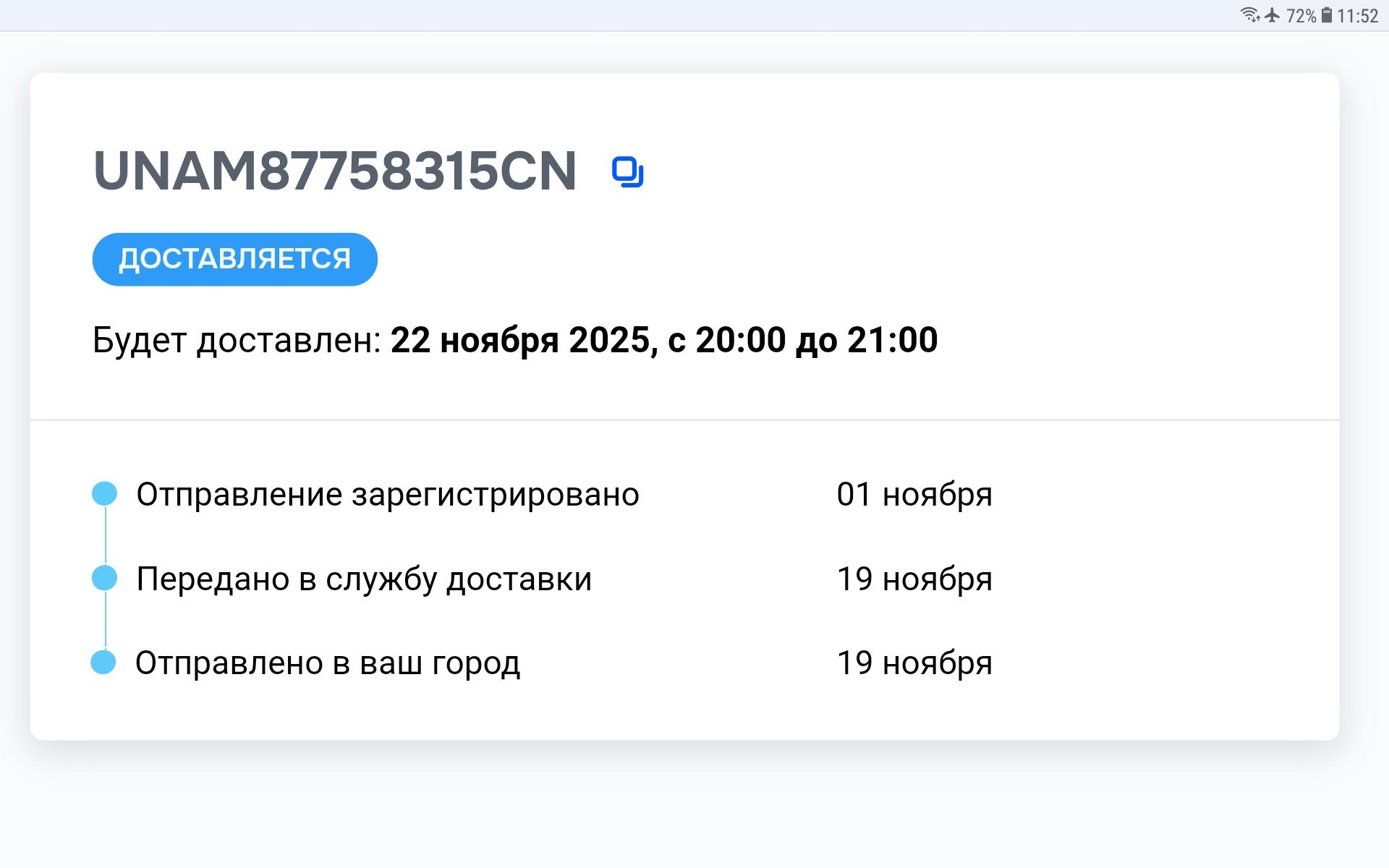Open the "Передано в службу доставки" event

(x=364, y=579)
